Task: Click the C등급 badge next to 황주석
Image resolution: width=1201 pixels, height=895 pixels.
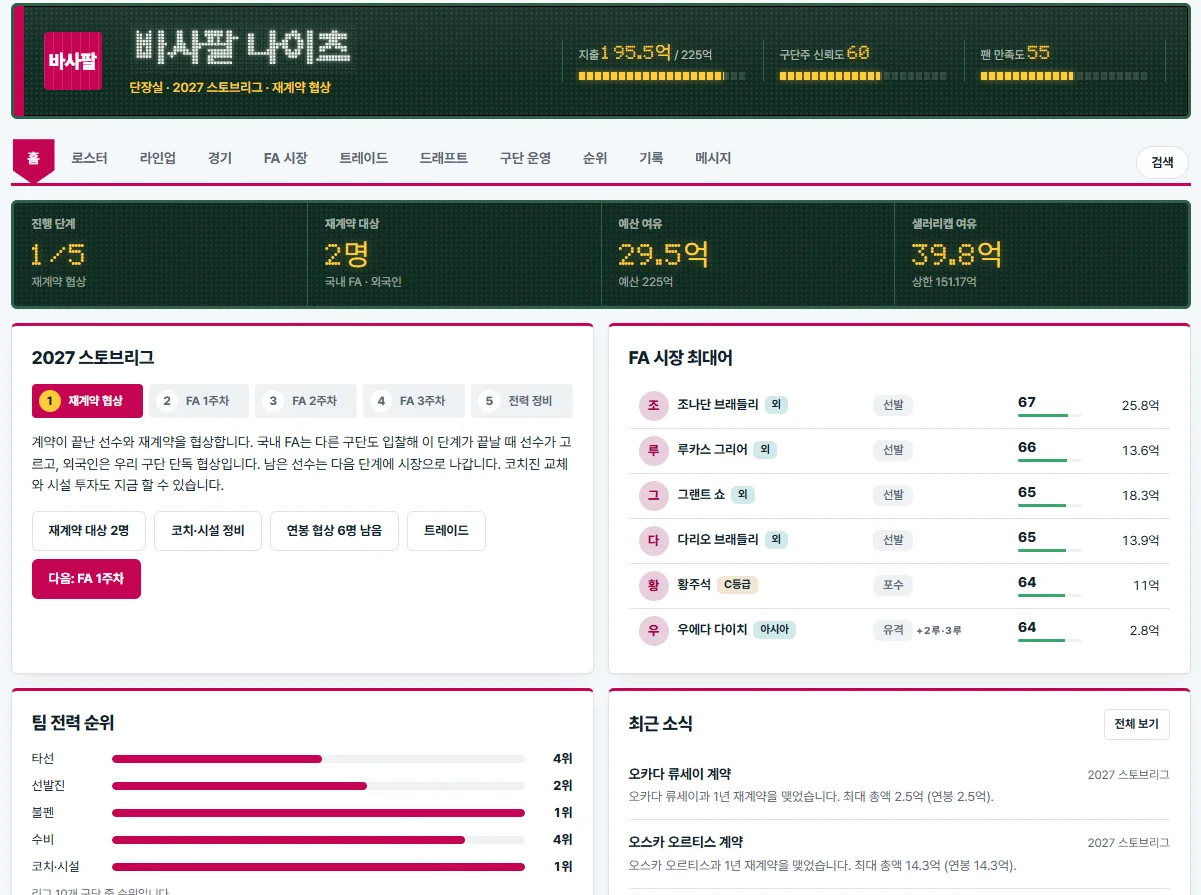Action: tap(738, 584)
